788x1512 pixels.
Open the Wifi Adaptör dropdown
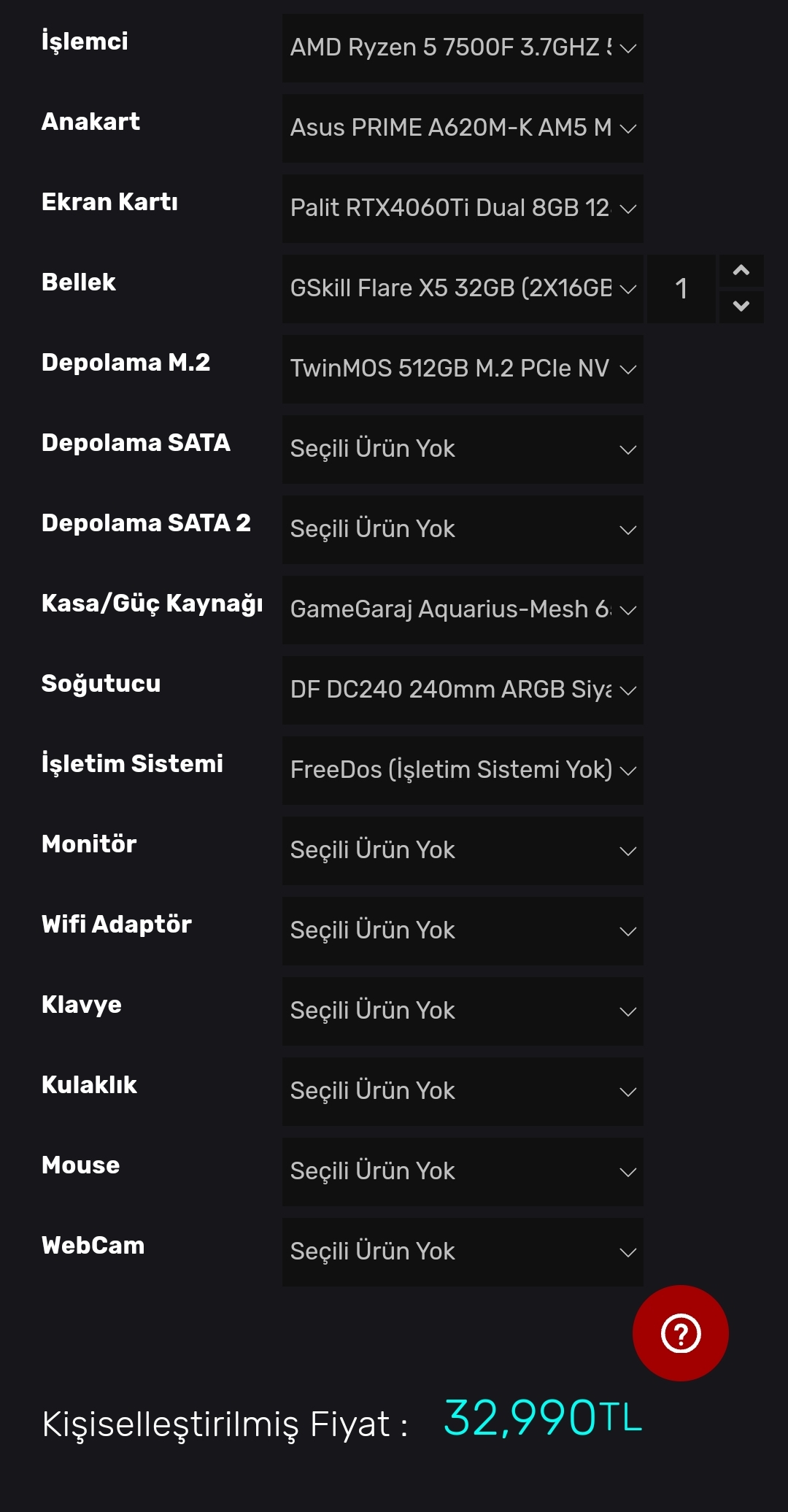click(462, 931)
